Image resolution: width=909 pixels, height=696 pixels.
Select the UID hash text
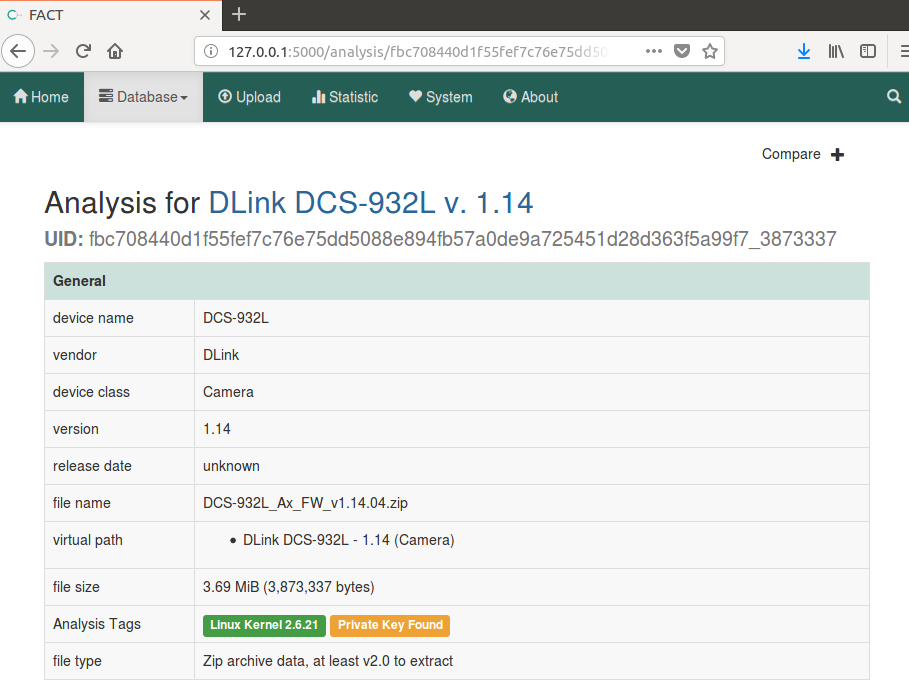coord(463,239)
